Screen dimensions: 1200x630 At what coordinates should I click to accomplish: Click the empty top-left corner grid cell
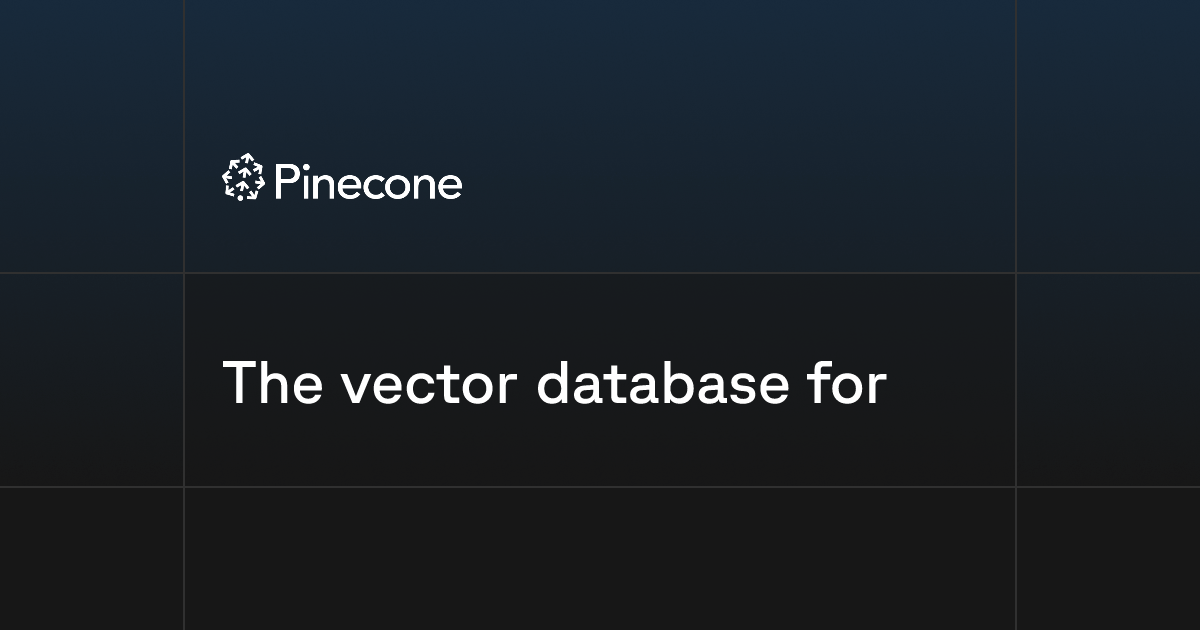(91, 136)
